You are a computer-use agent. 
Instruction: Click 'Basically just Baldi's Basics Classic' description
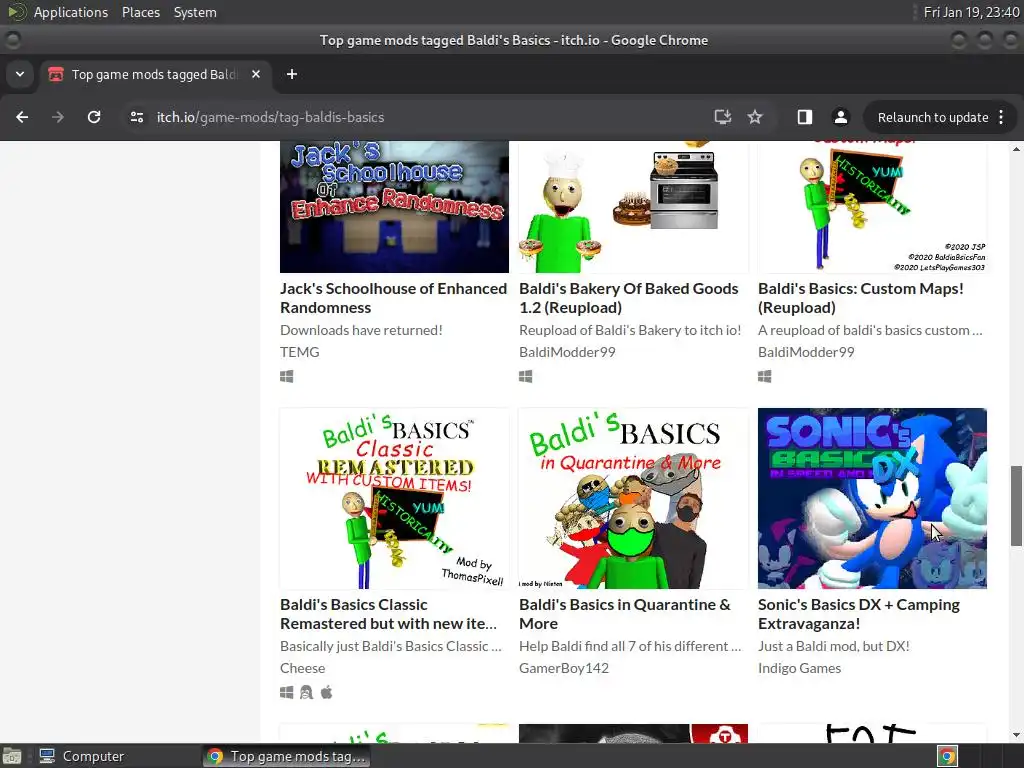click(391, 646)
